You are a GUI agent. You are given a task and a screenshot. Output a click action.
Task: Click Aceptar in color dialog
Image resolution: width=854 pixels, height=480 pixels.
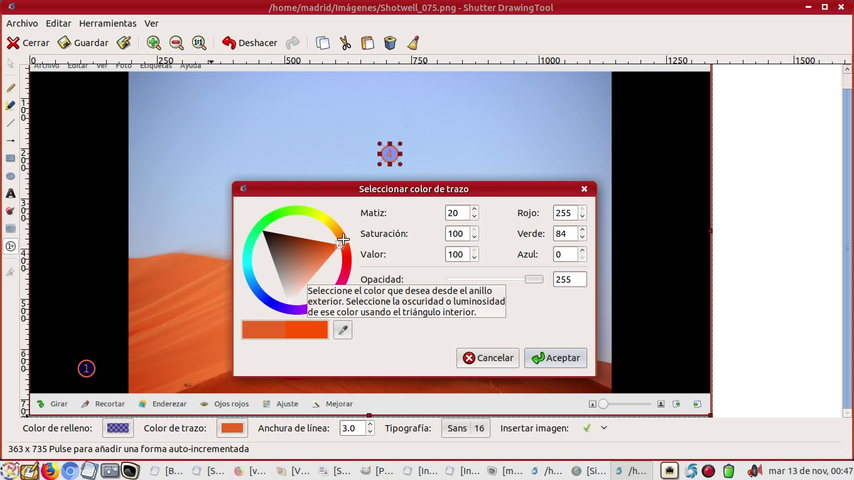[556, 358]
